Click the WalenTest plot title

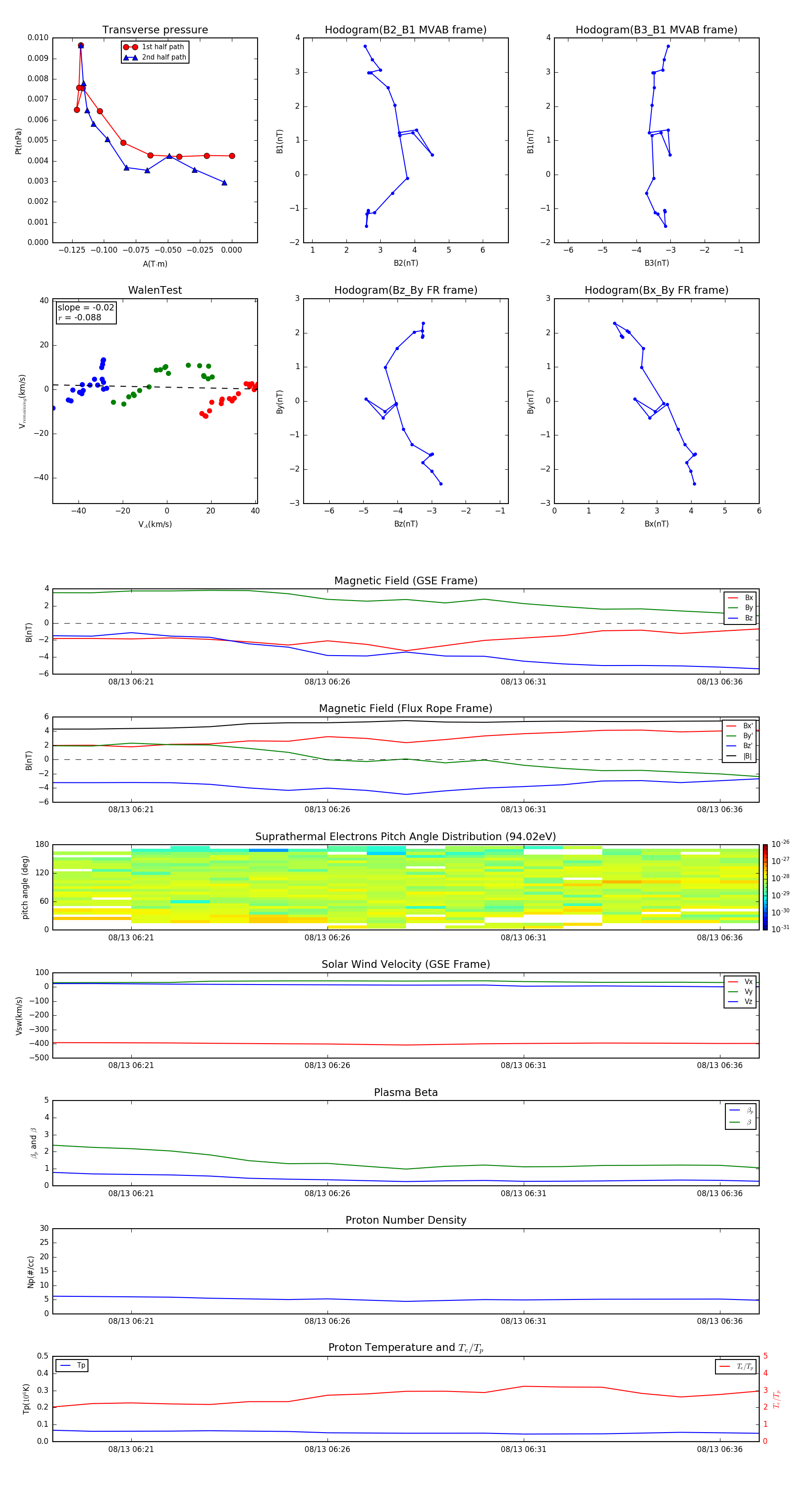click(x=155, y=290)
